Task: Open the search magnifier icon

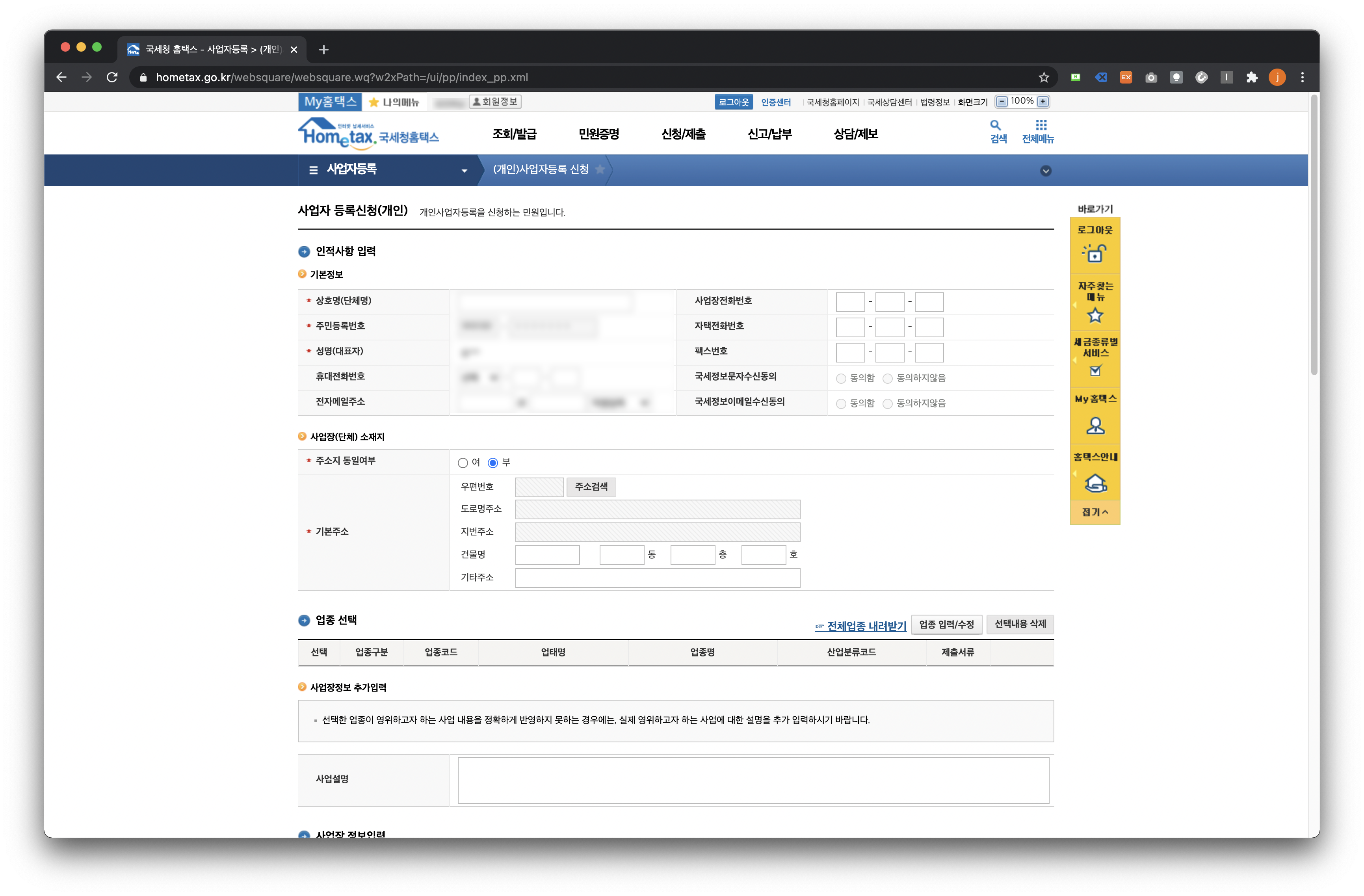Action: point(995,125)
